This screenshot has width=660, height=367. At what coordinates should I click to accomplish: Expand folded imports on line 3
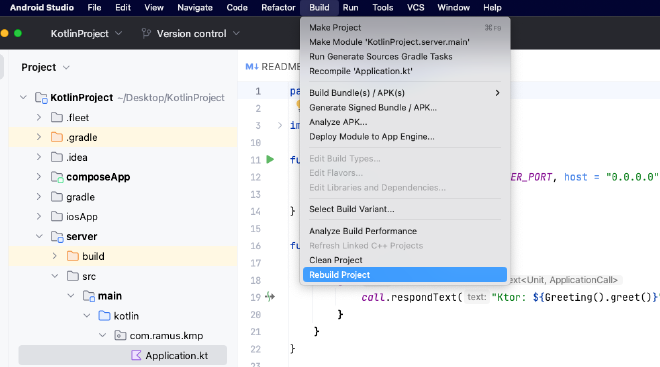[279, 125]
